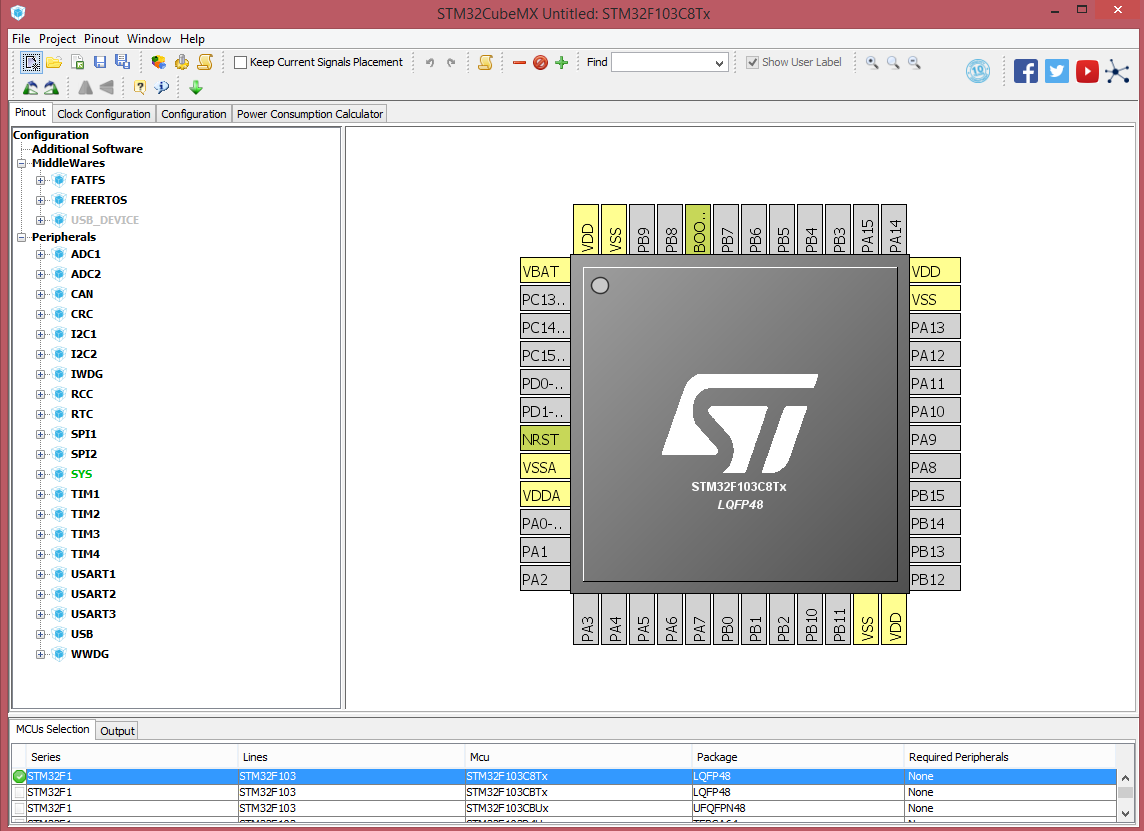Image resolution: width=1144 pixels, height=831 pixels.
Task: Click the zoom-out magnifier icon
Action: point(914,63)
